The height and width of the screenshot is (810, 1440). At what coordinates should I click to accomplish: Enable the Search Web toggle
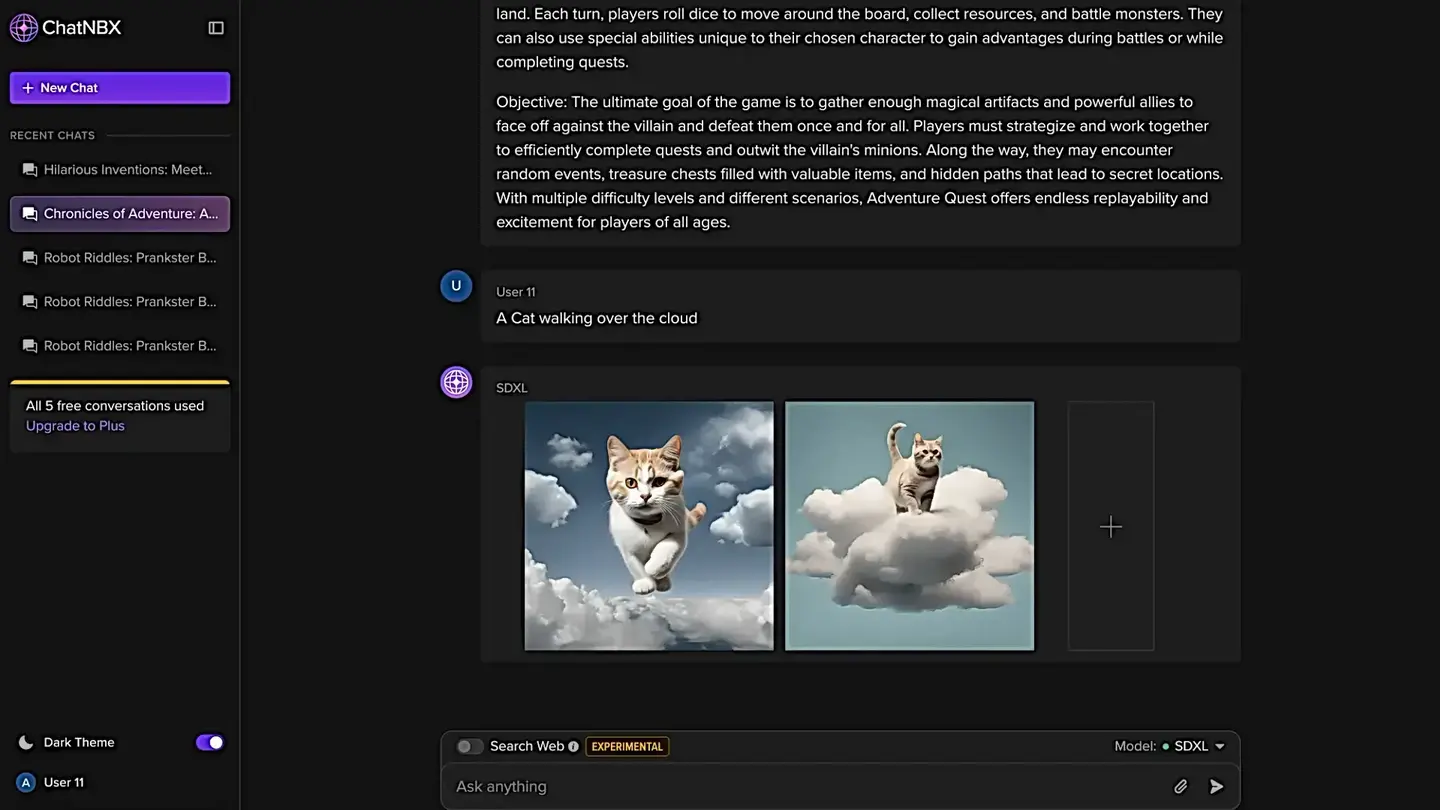click(x=469, y=746)
